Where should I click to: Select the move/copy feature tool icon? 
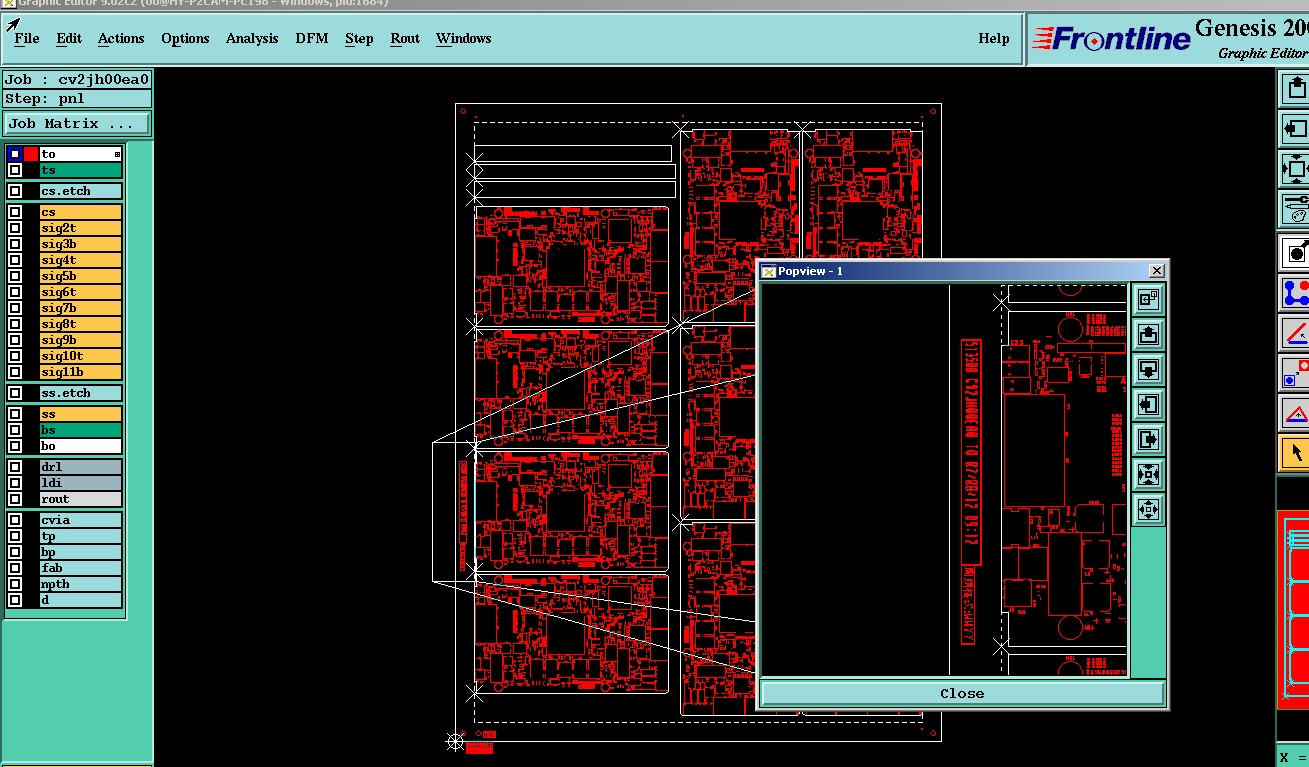tap(1297, 372)
